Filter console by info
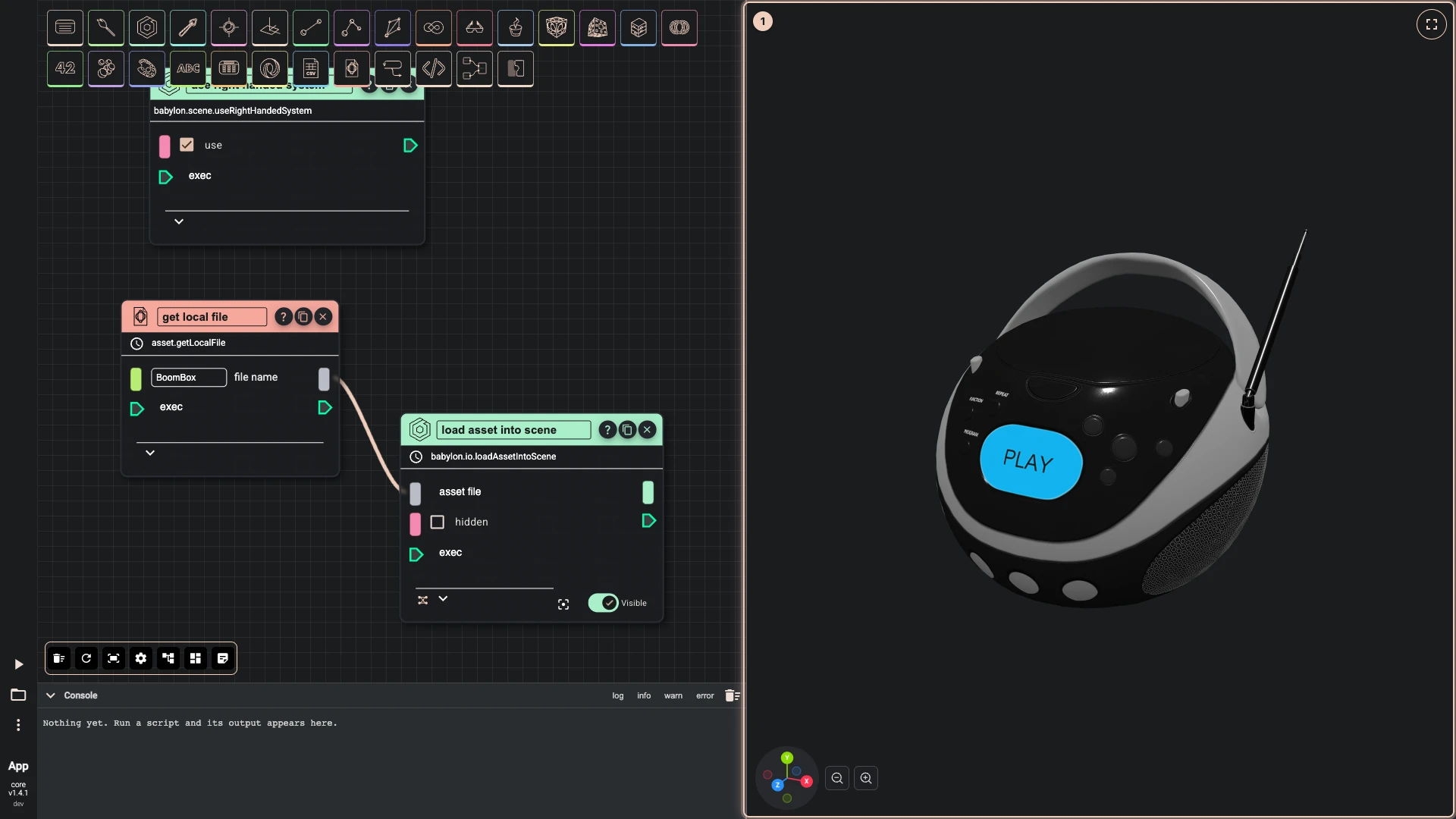The height and width of the screenshot is (819, 1456). 644,695
